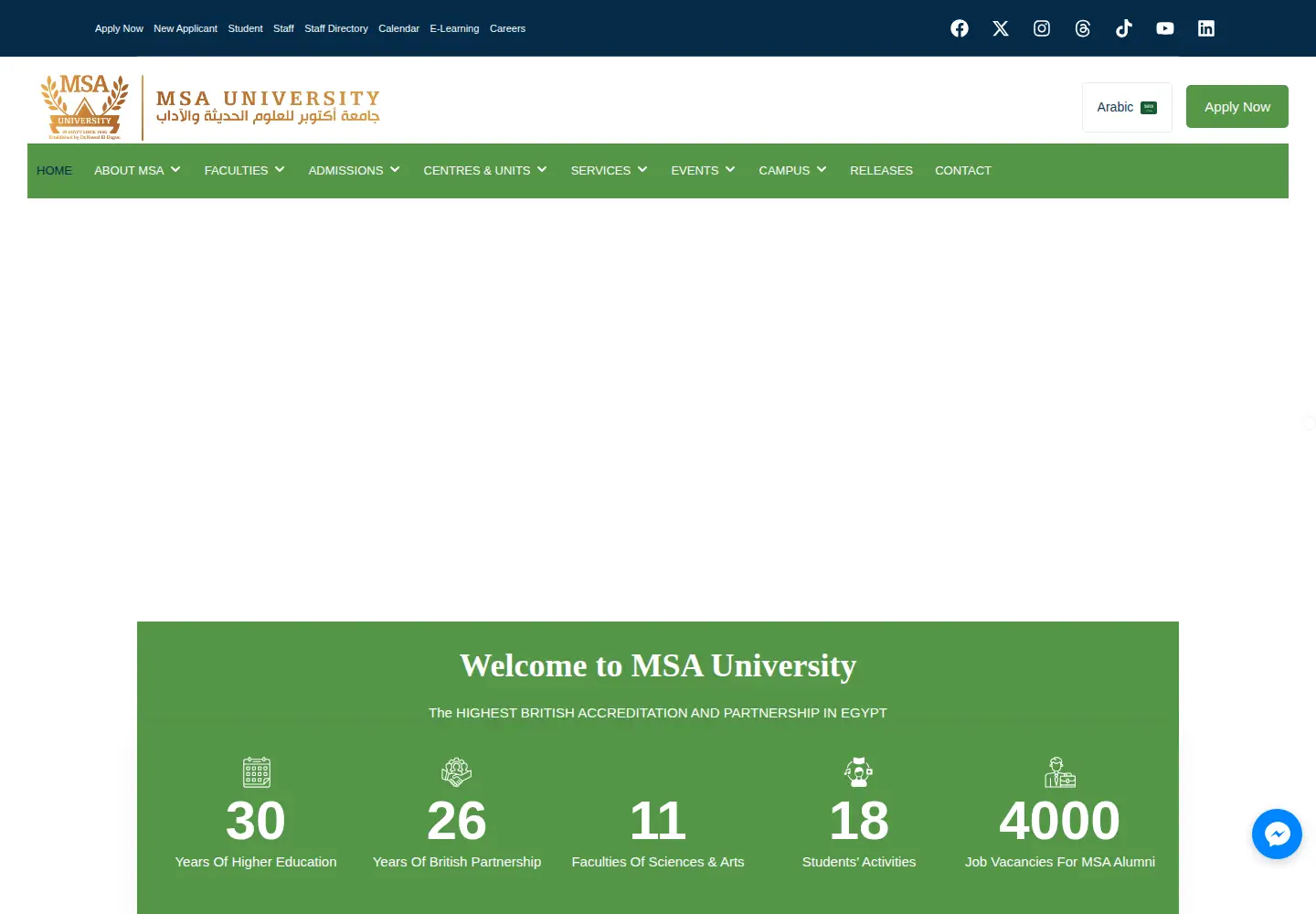The image size is (1316, 914).
Task: Open the Staff Directory link
Action: [336, 28]
